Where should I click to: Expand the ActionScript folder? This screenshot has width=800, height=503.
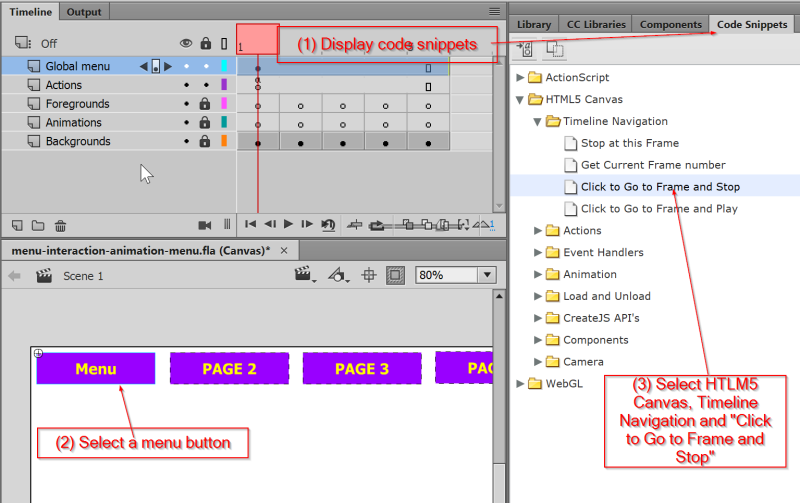pos(520,77)
